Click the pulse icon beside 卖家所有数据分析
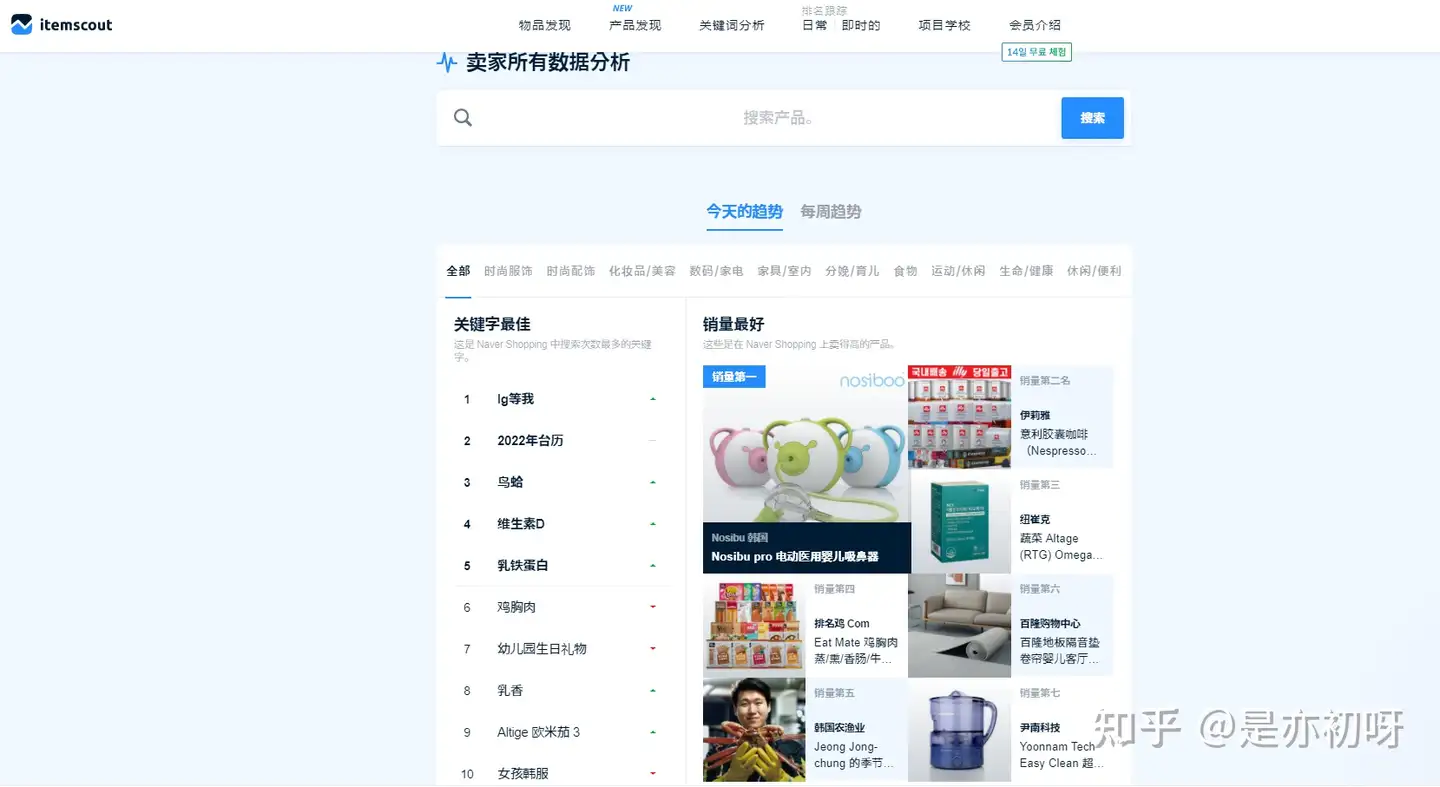Viewport: 1440px width, 787px height. pyautogui.click(x=447, y=63)
